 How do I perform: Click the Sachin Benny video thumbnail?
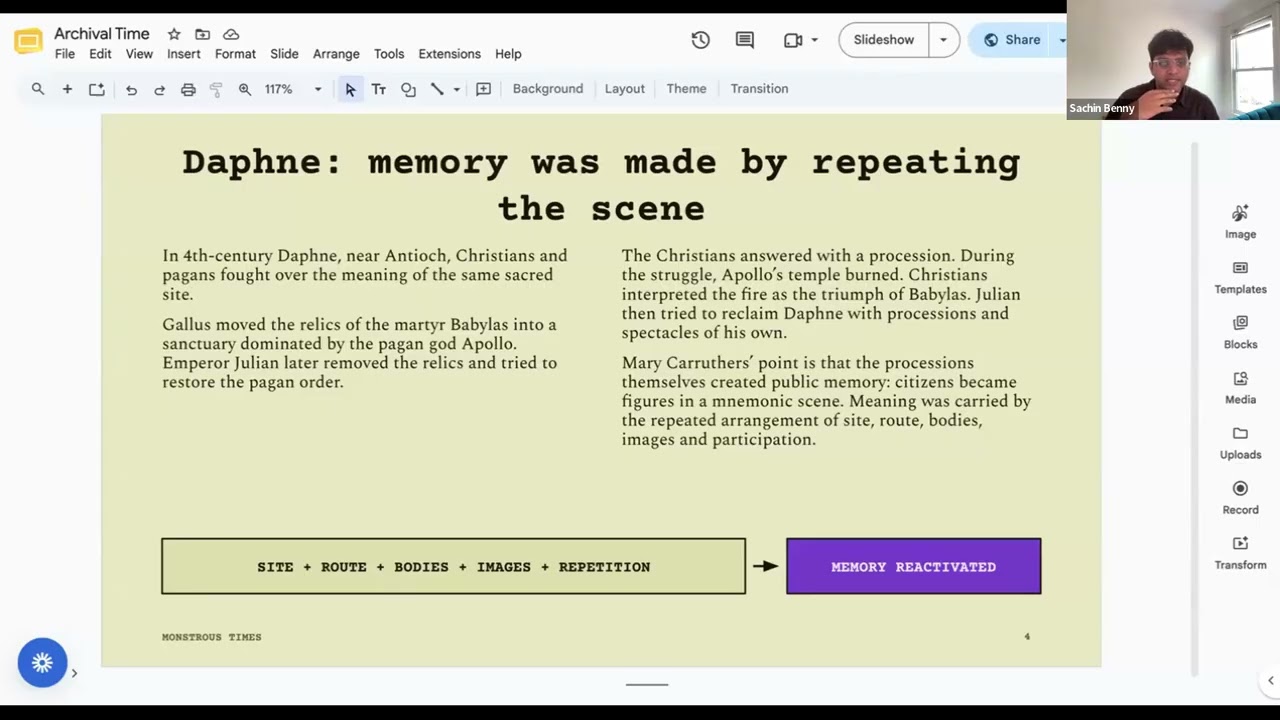(x=1173, y=60)
